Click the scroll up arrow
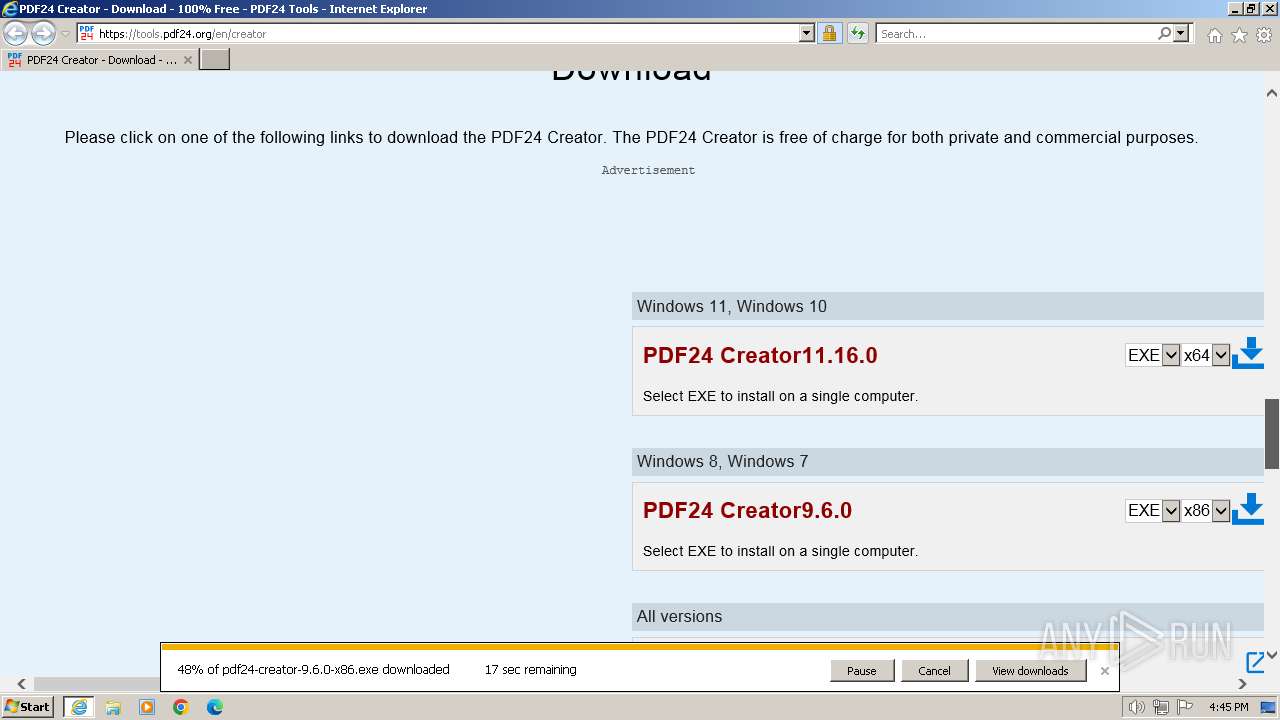The image size is (1280, 720). [1272, 93]
